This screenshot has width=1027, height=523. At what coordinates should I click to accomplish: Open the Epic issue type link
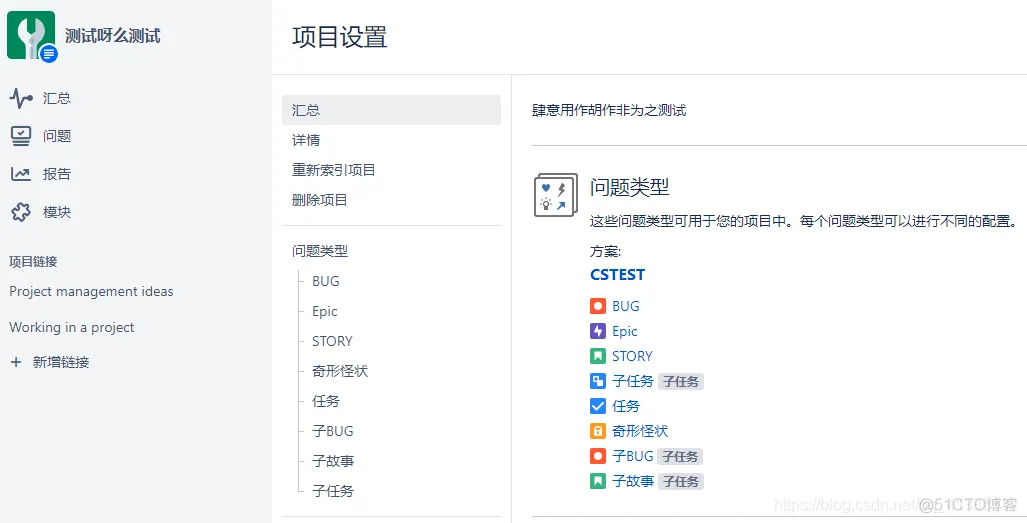point(625,331)
